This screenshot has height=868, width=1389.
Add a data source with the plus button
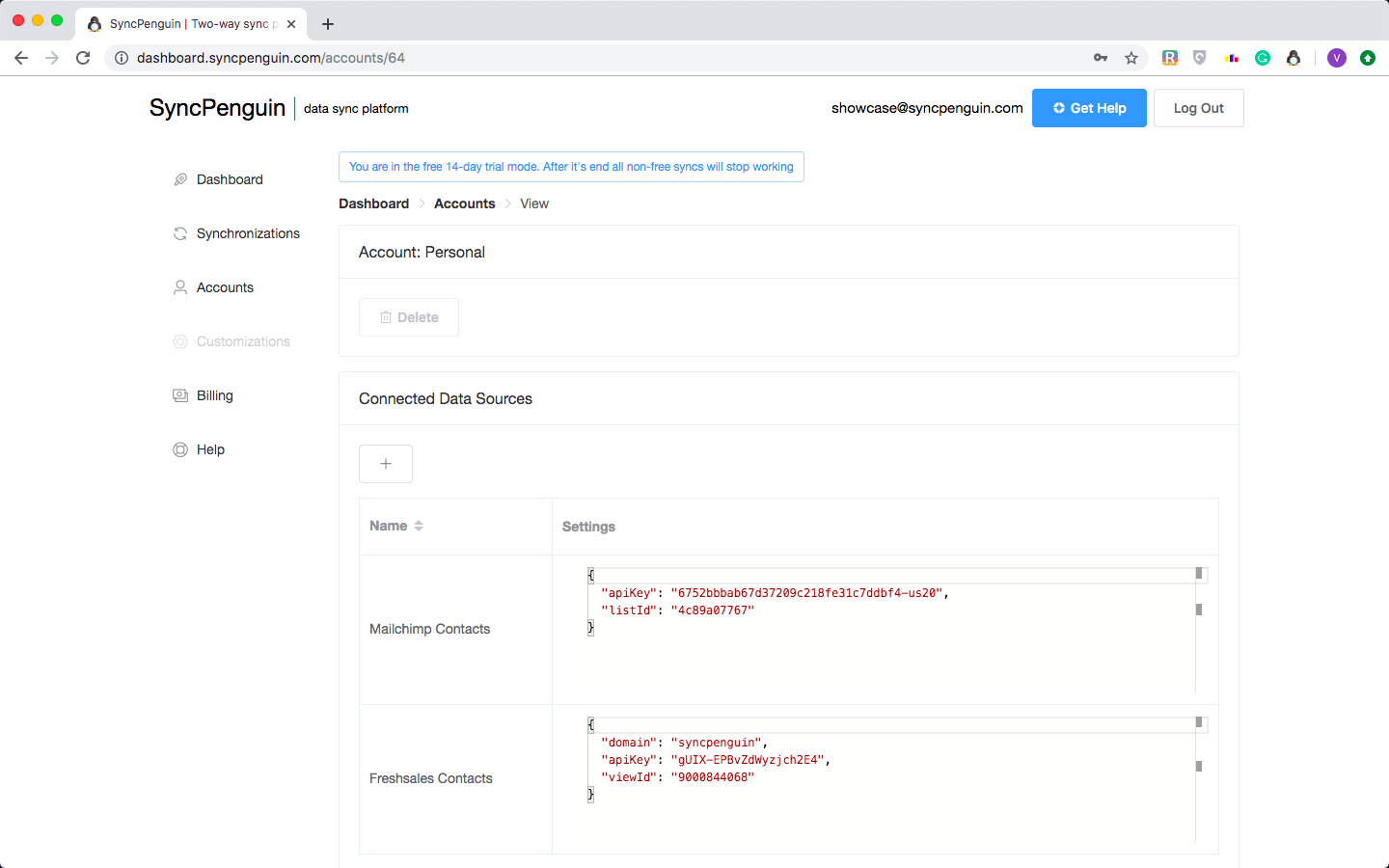(x=386, y=464)
